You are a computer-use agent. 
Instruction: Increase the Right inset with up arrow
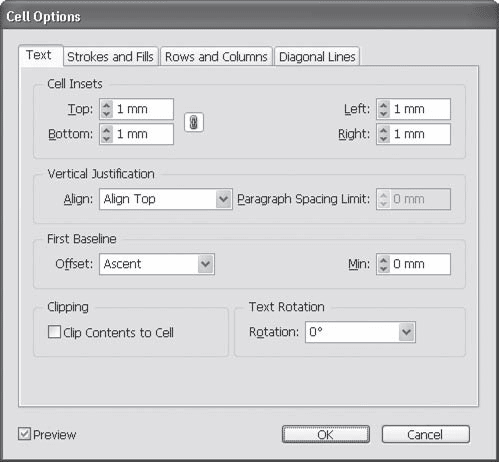pyautogui.click(x=384, y=130)
